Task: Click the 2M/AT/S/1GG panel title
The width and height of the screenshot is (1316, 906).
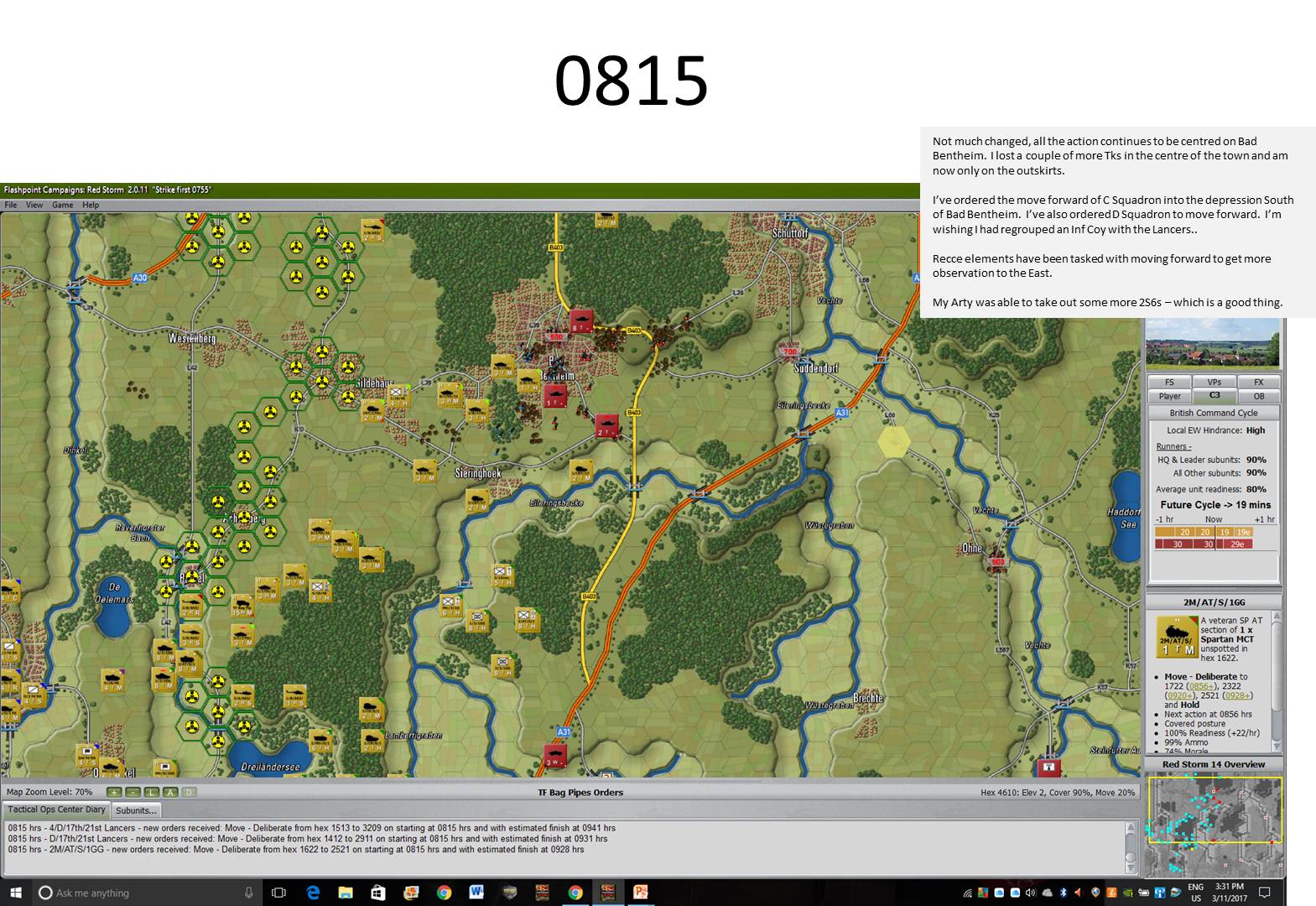Action: tap(1214, 602)
